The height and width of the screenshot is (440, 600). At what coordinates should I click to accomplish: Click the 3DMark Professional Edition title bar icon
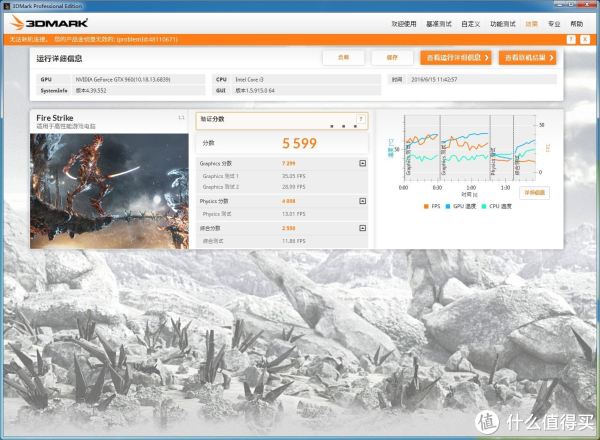point(6,6)
